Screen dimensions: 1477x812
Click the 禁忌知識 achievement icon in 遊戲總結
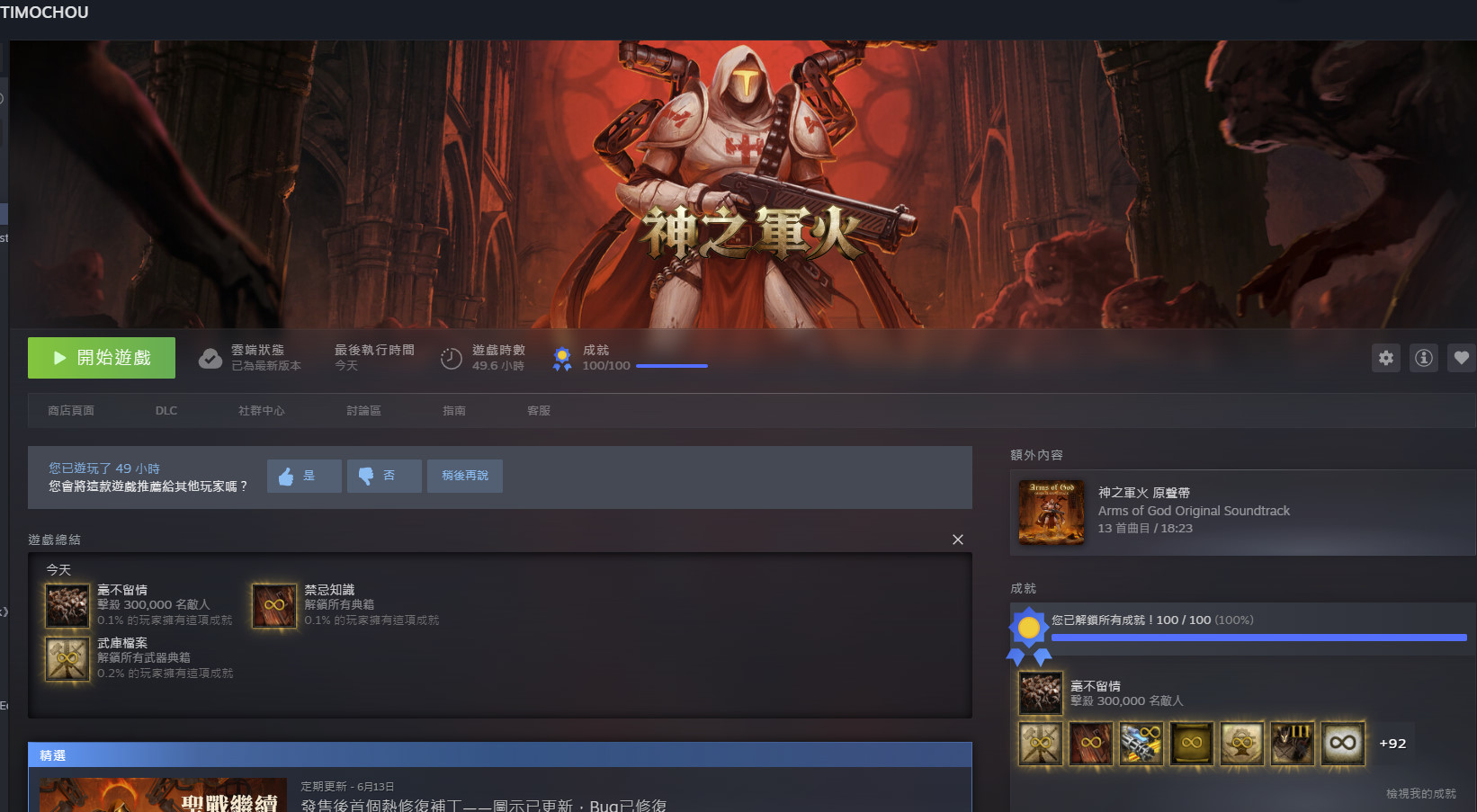coord(274,605)
